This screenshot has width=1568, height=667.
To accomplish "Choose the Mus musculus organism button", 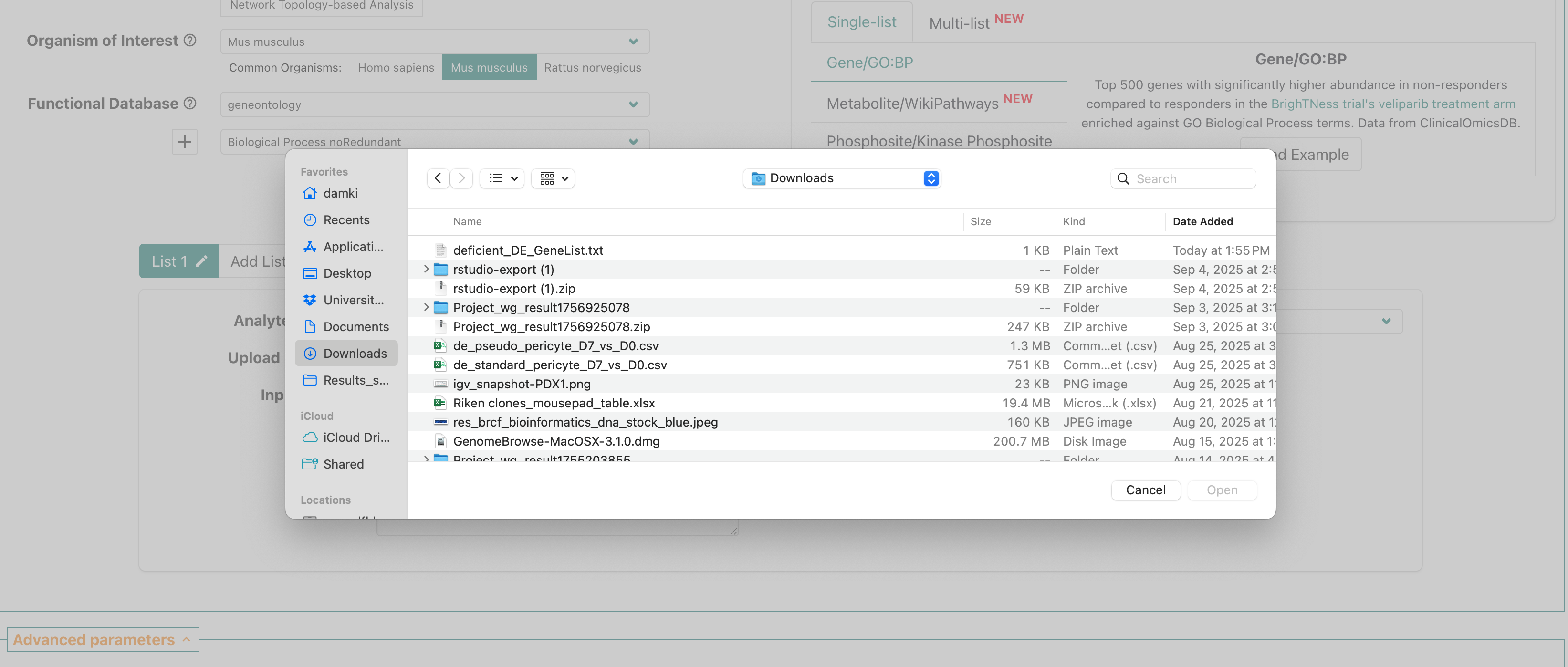I will pos(489,68).
